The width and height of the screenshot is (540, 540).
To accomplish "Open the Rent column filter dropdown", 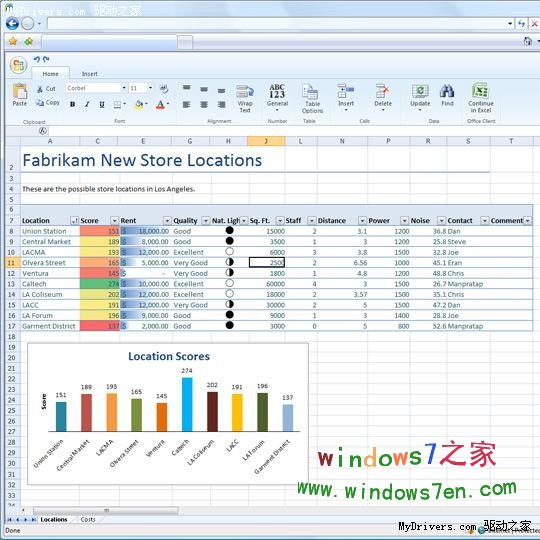I will (167, 220).
